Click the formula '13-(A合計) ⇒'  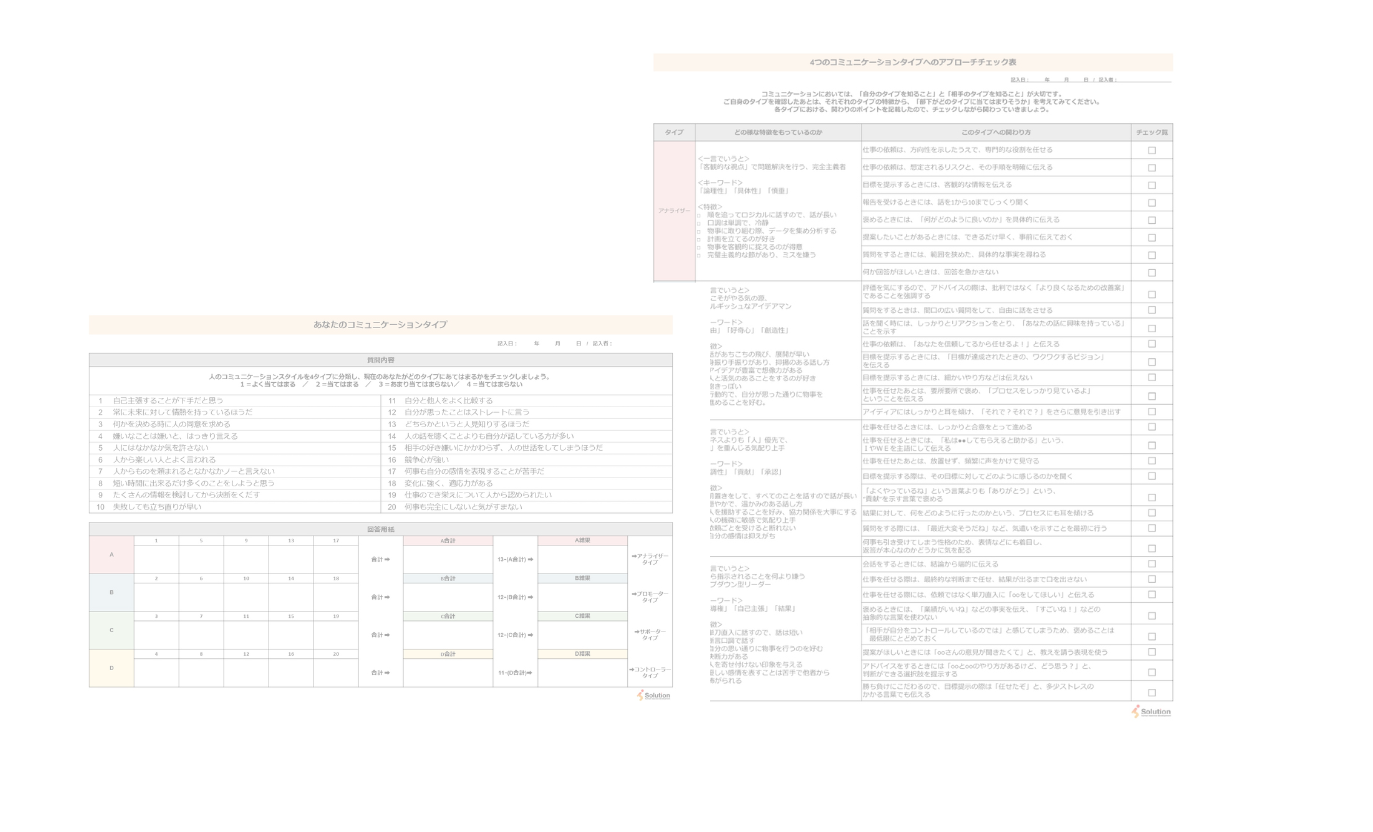click(515, 560)
